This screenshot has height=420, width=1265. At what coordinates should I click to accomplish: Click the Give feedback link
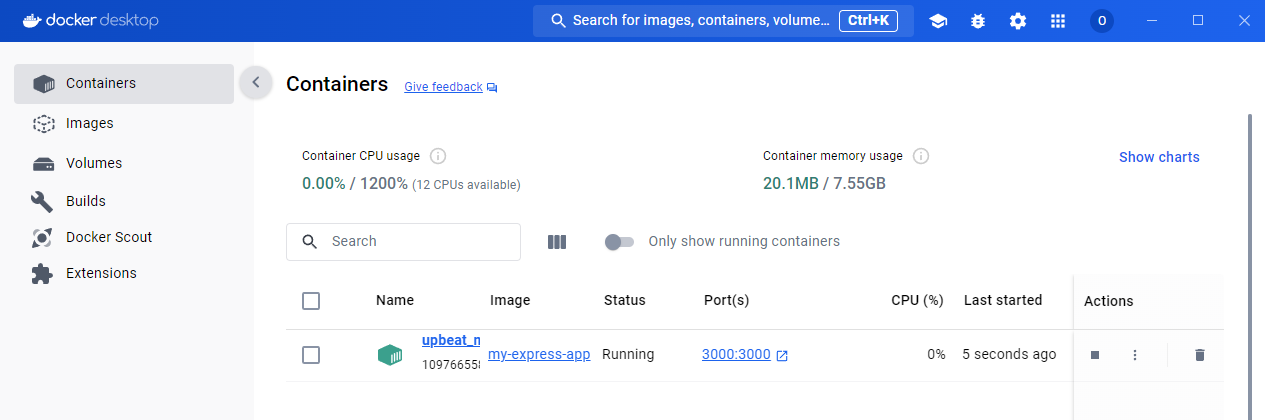(x=443, y=87)
